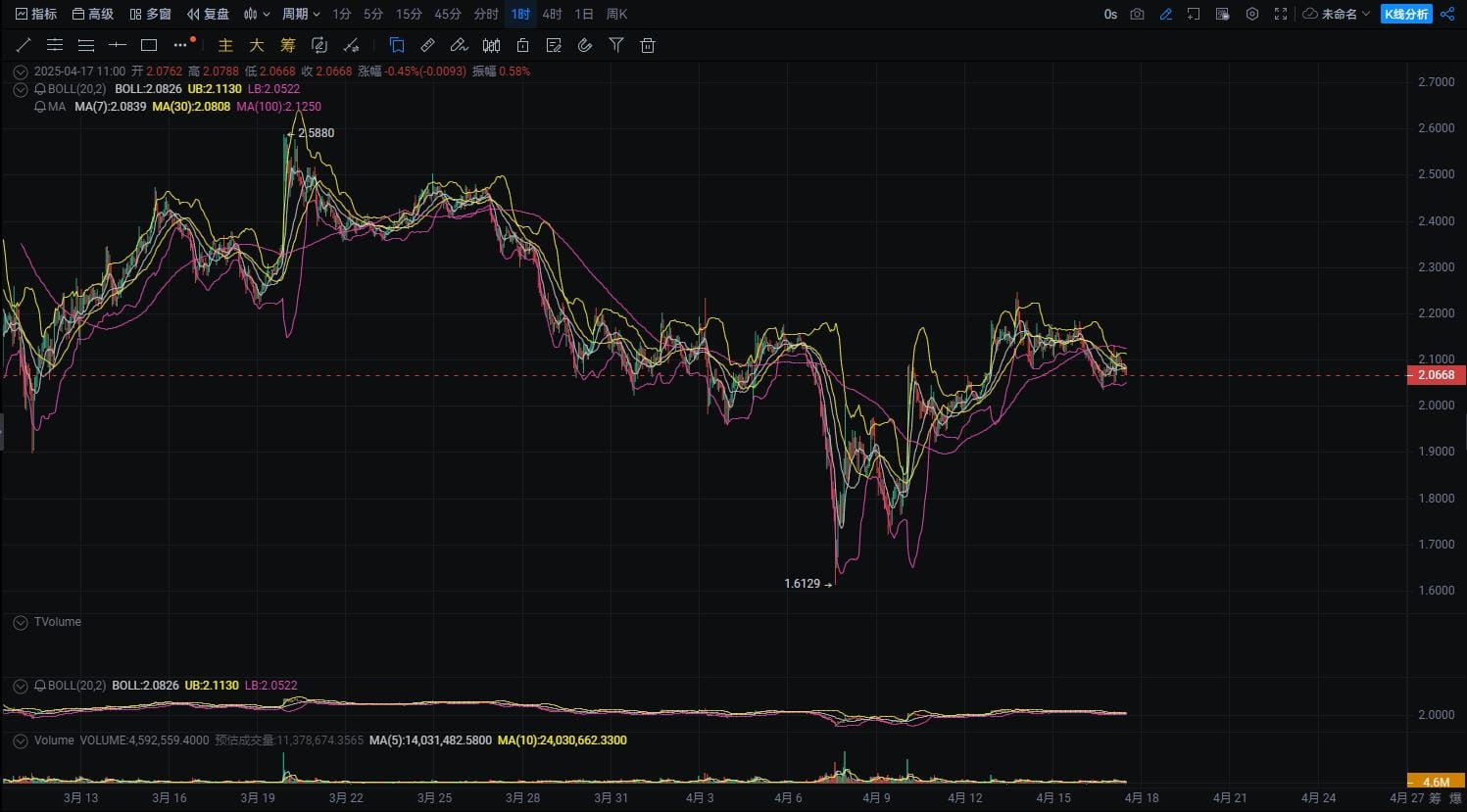The height and width of the screenshot is (812, 1467).
Task: Open the candlestick chart type dropdown
Action: [x=257, y=14]
